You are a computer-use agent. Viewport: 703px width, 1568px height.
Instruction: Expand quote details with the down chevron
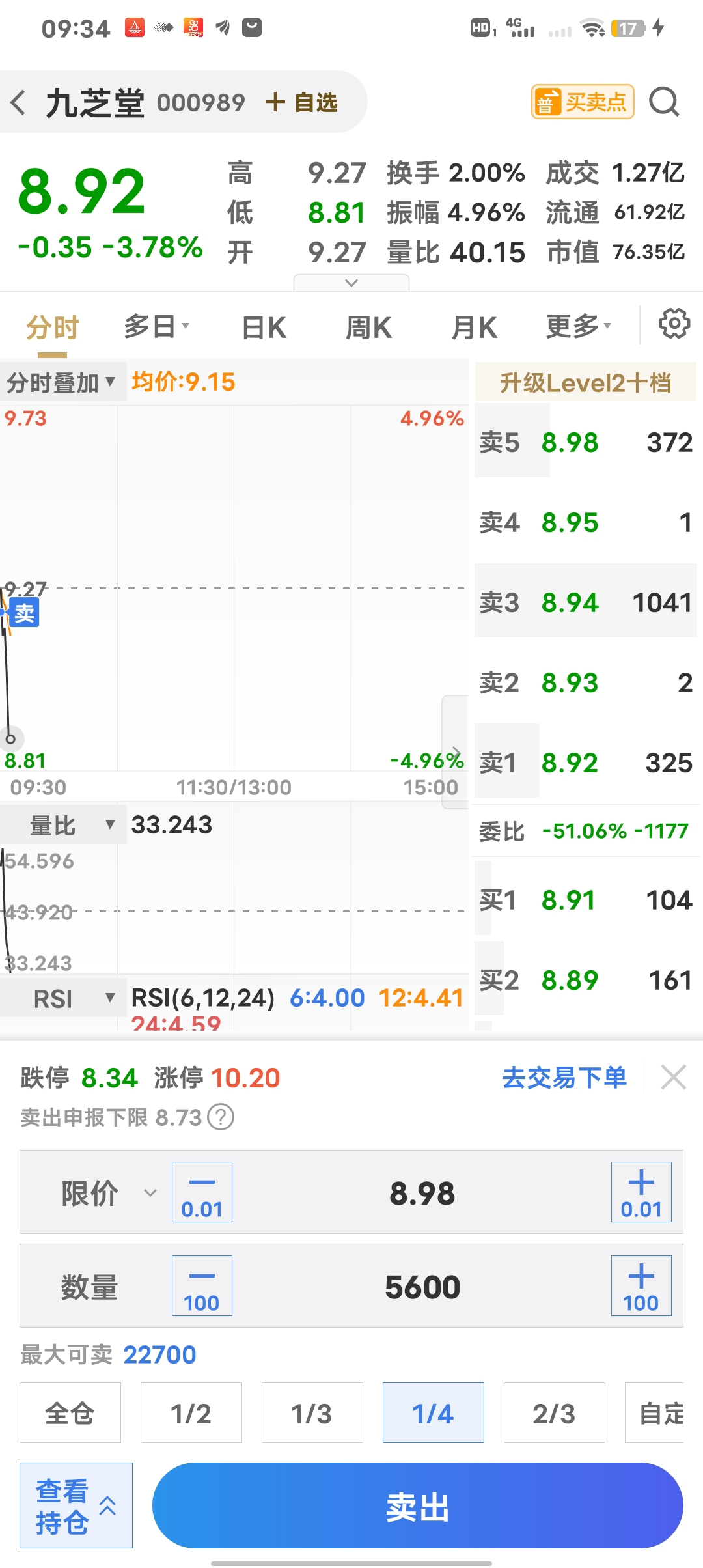351,283
